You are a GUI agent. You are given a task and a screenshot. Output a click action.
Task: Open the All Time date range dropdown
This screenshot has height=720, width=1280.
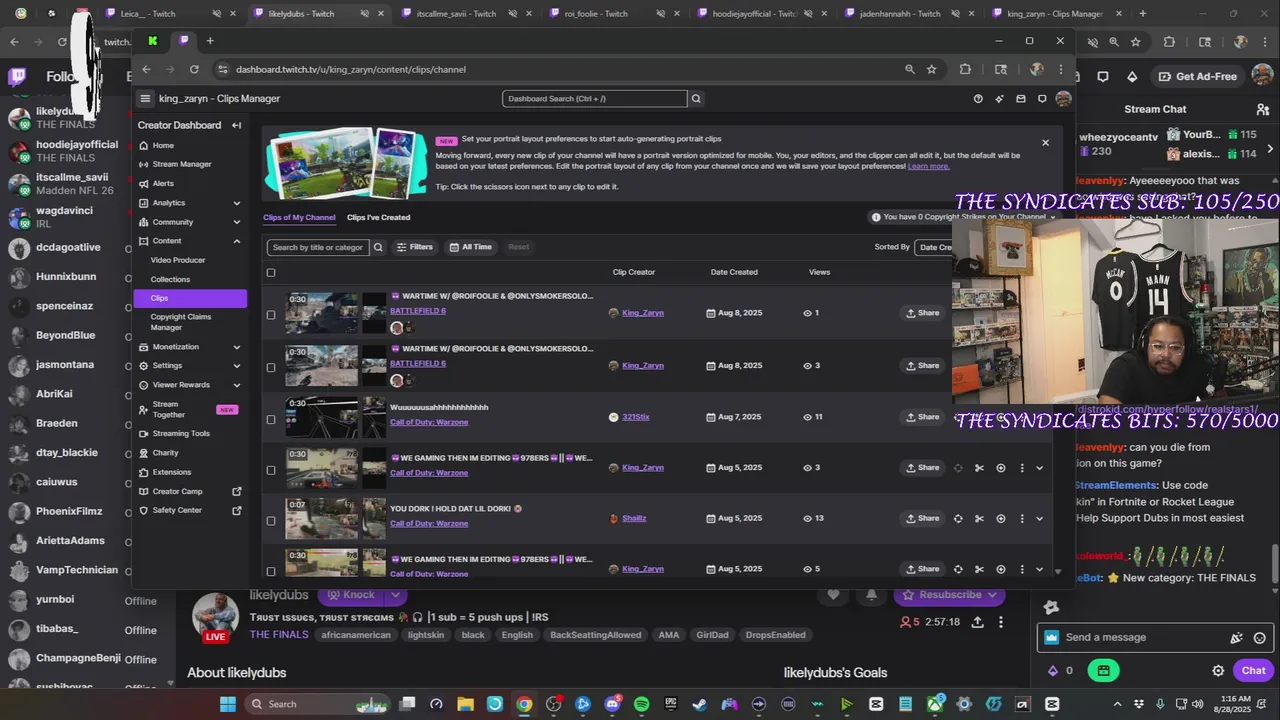470,247
